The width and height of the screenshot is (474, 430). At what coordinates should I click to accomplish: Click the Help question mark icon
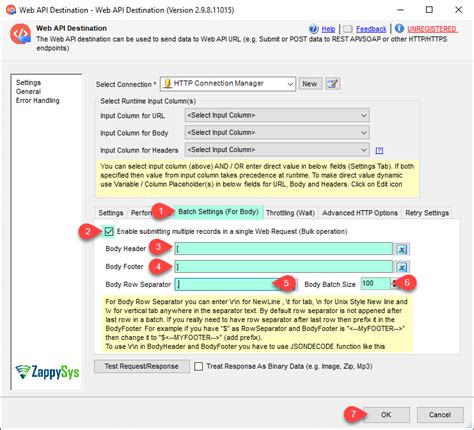tap(313, 29)
